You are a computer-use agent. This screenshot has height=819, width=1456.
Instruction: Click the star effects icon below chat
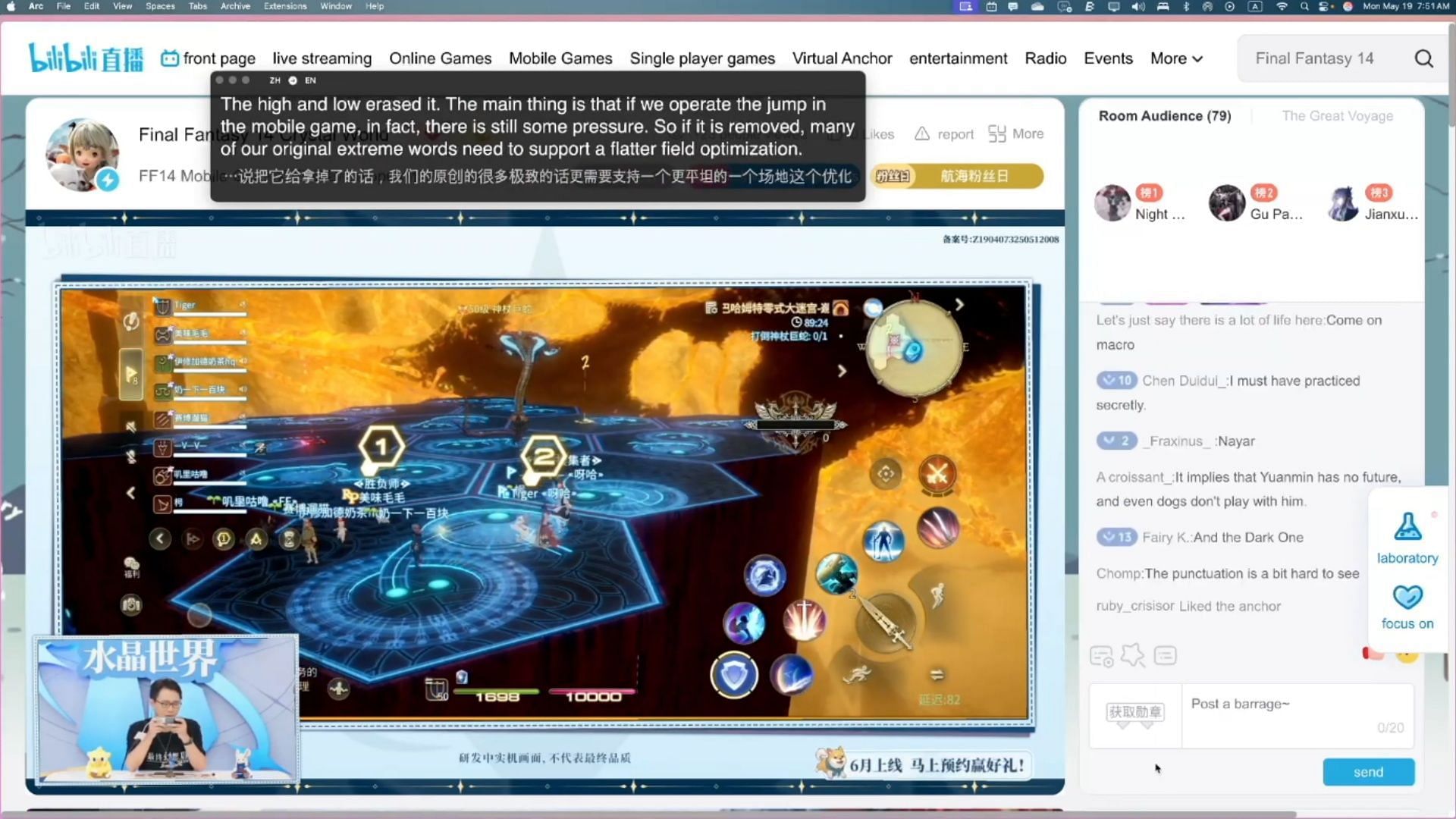(1133, 655)
